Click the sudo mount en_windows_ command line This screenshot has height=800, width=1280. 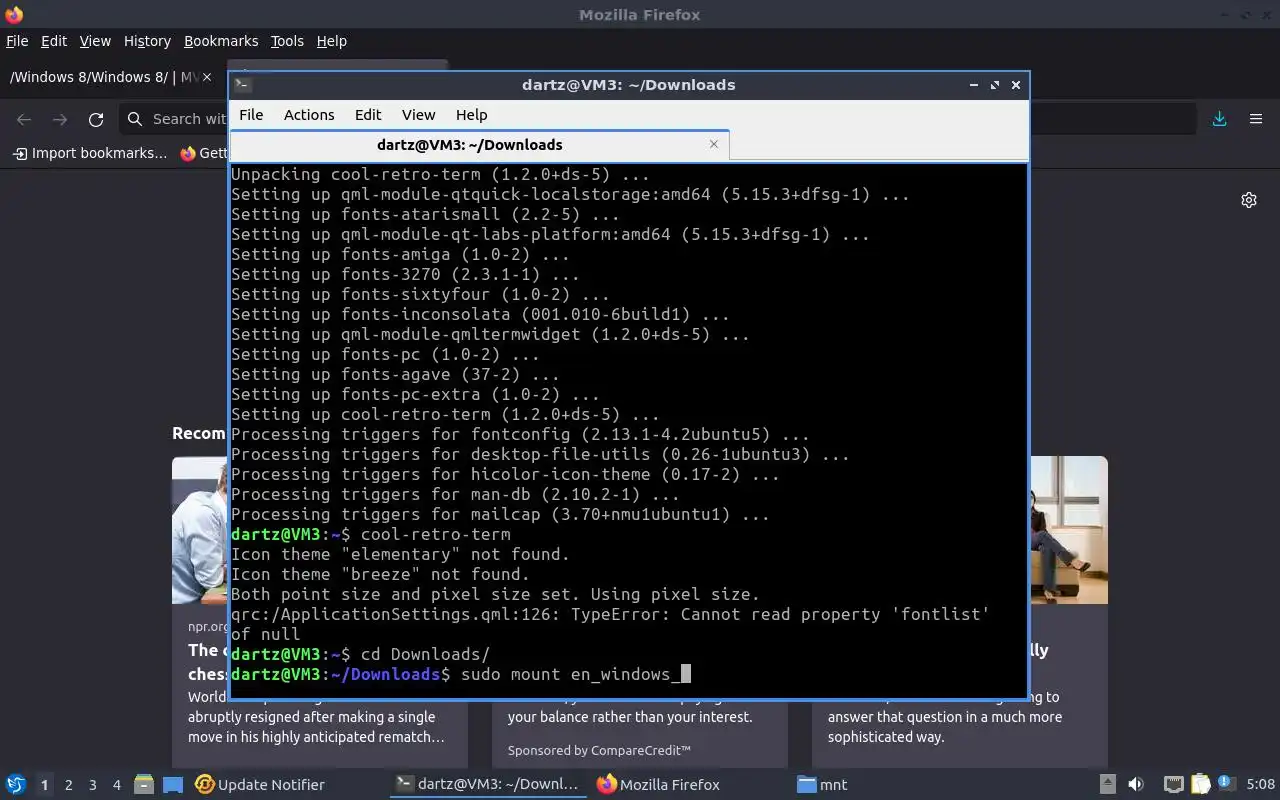(x=460, y=674)
